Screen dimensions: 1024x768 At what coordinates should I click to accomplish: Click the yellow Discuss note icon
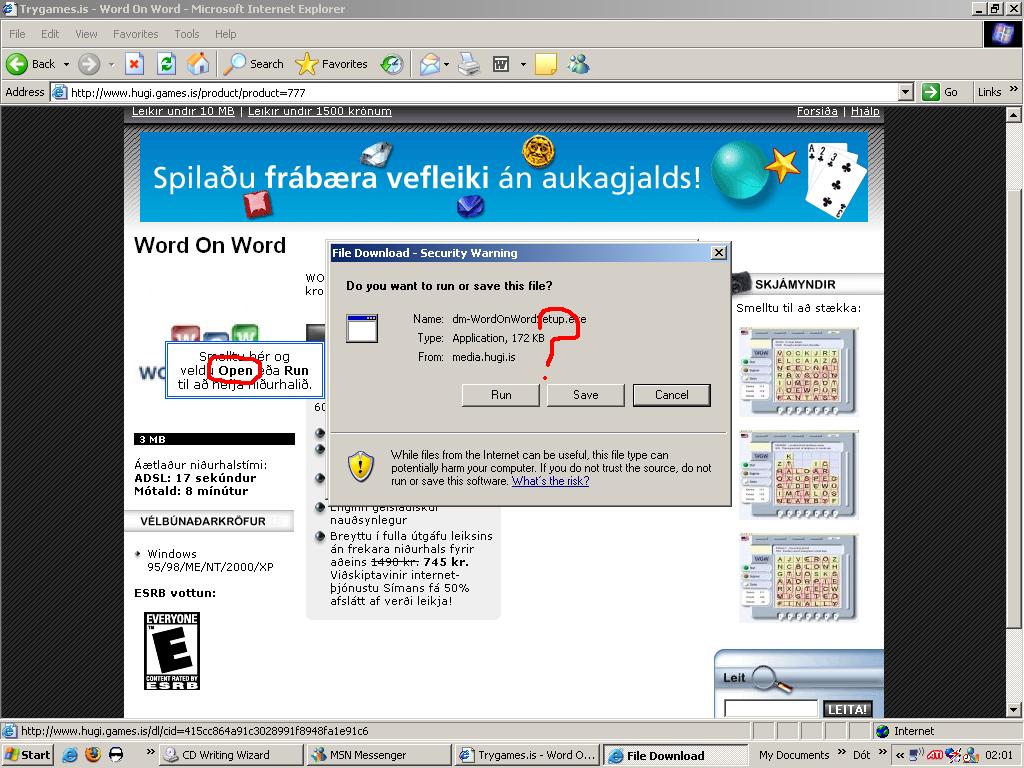pyautogui.click(x=545, y=64)
